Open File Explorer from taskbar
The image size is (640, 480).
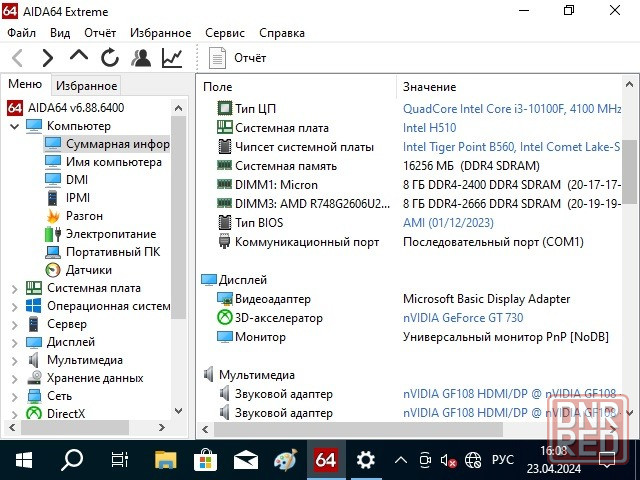[165, 460]
